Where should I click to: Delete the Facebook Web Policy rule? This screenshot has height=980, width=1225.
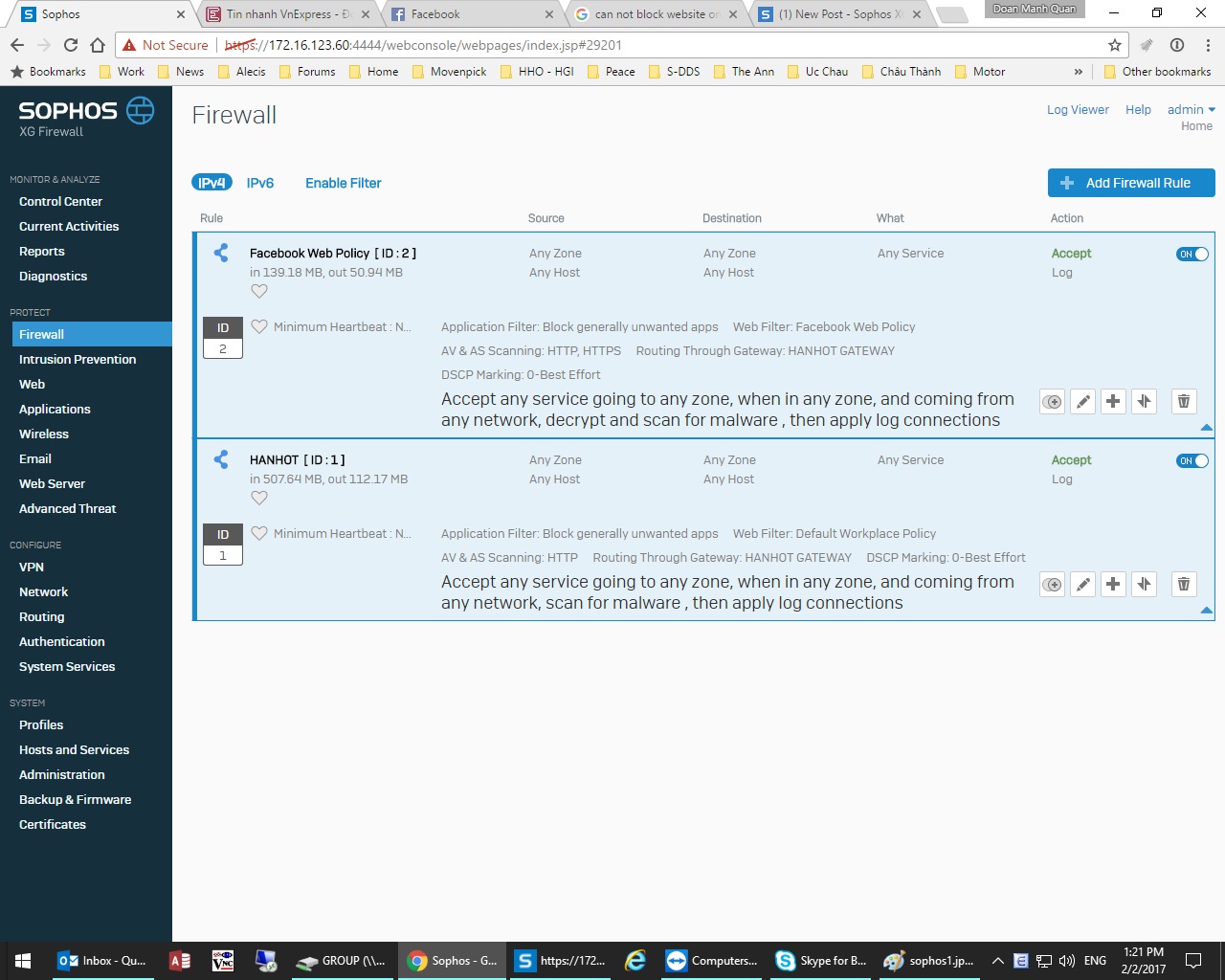tap(1184, 402)
